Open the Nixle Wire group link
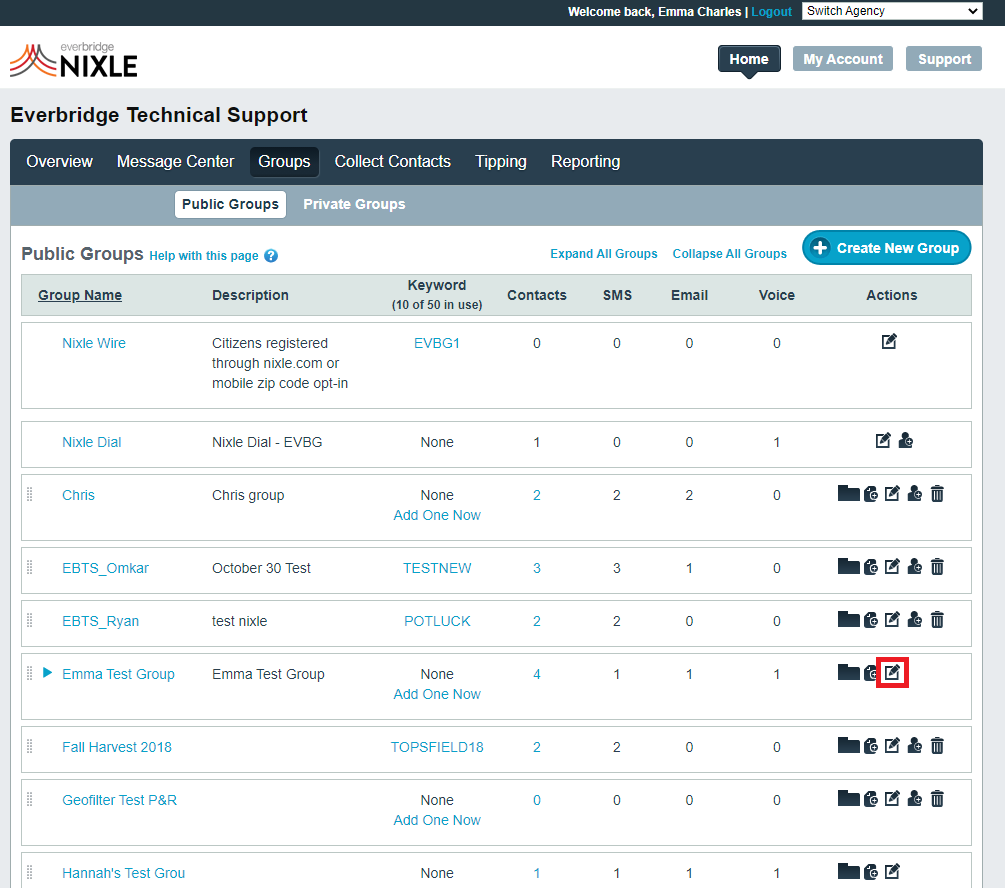Screen dimensions: 1005x888 click(x=94, y=343)
